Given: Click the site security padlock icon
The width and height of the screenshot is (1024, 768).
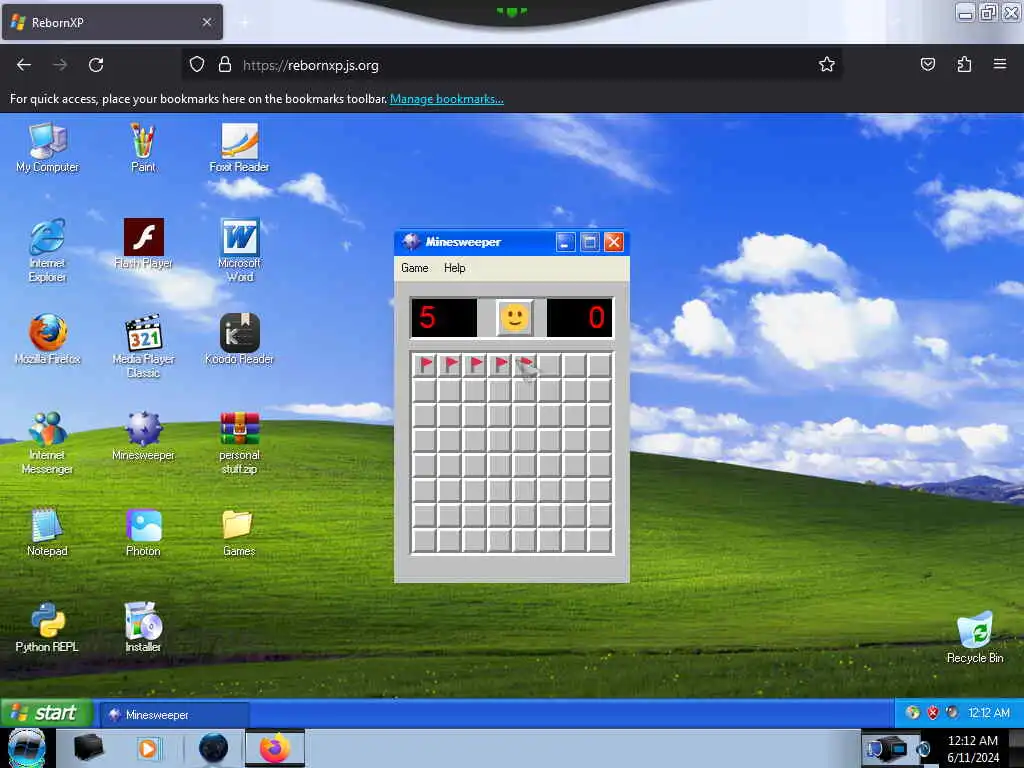Looking at the screenshot, I should (x=225, y=65).
